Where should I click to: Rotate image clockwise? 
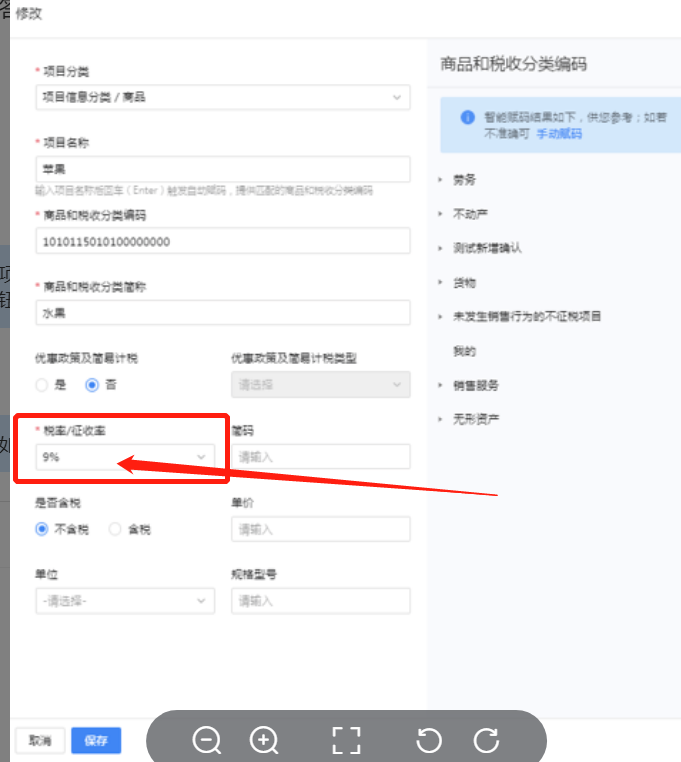[x=486, y=740]
